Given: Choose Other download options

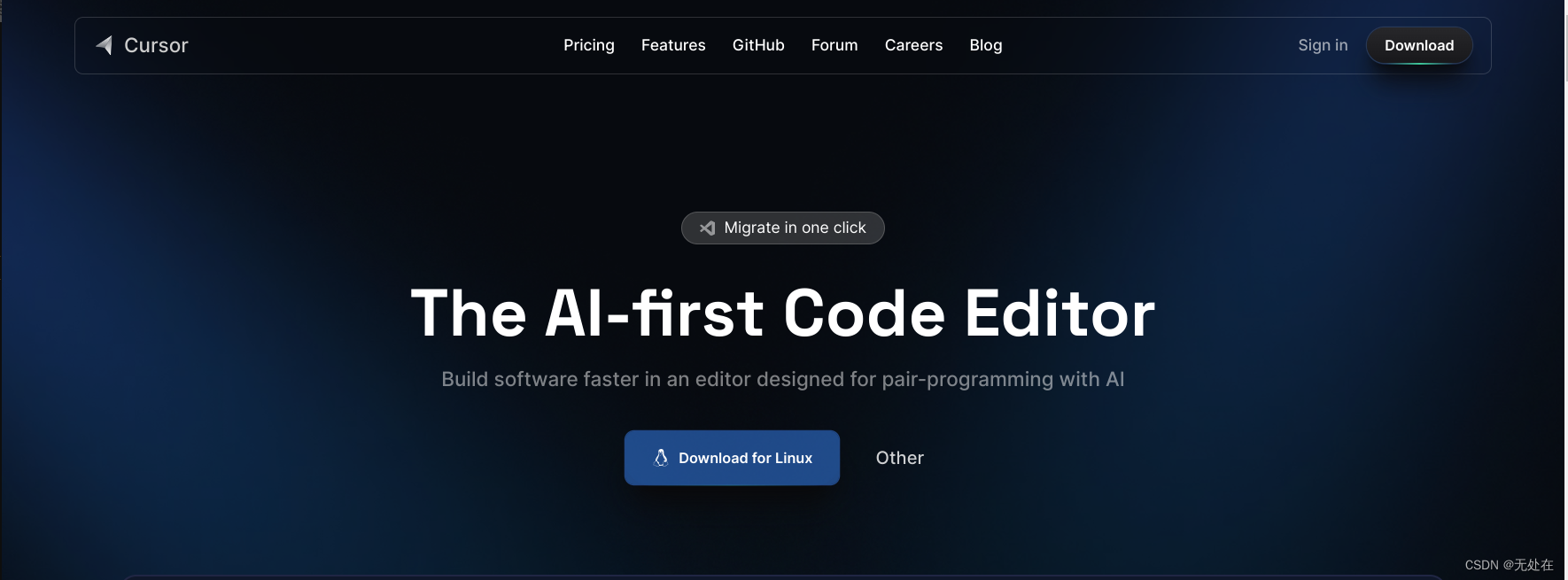Looking at the screenshot, I should click(x=900, y=458).
